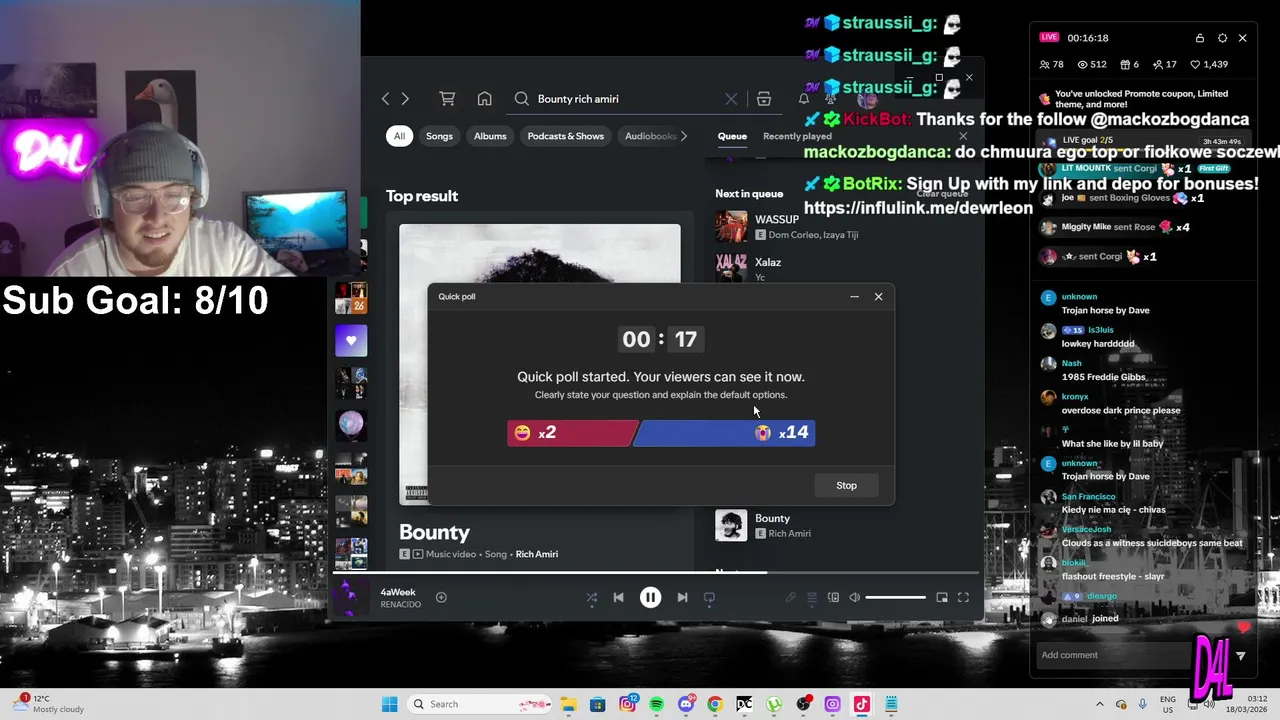Toggle repeat in Spotify player
The width and height of the screenshot is (1280, 720).
709,597
